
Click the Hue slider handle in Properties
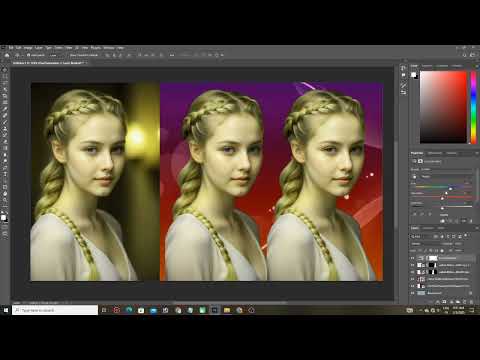click(450, 189)
